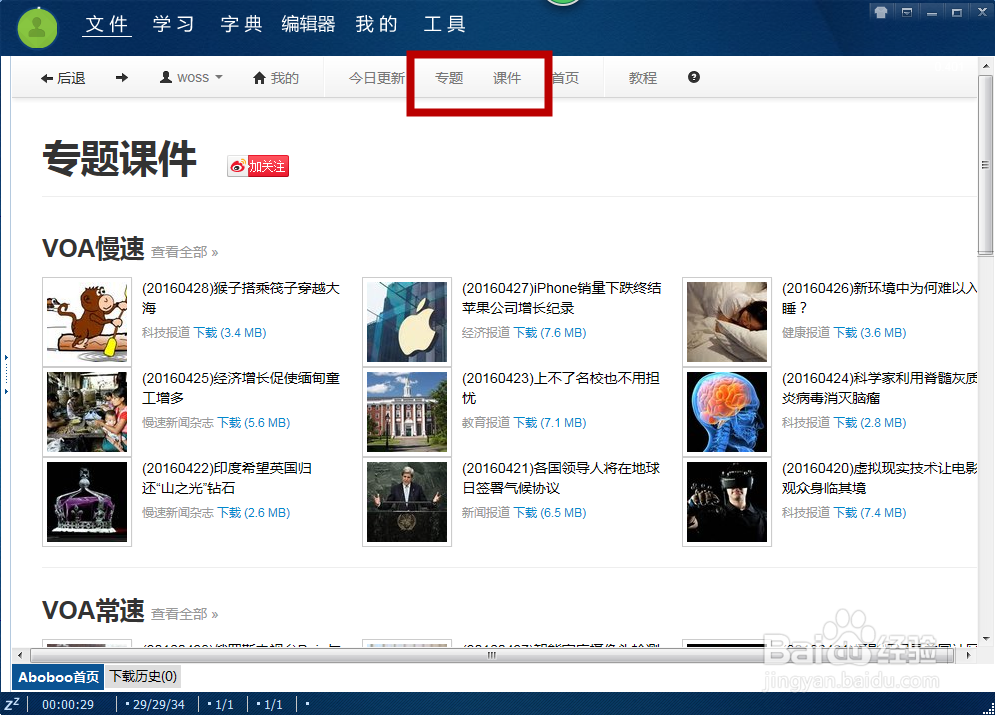
Task: Open the virtual reality headset thumbnail
Action: (727, 502)
